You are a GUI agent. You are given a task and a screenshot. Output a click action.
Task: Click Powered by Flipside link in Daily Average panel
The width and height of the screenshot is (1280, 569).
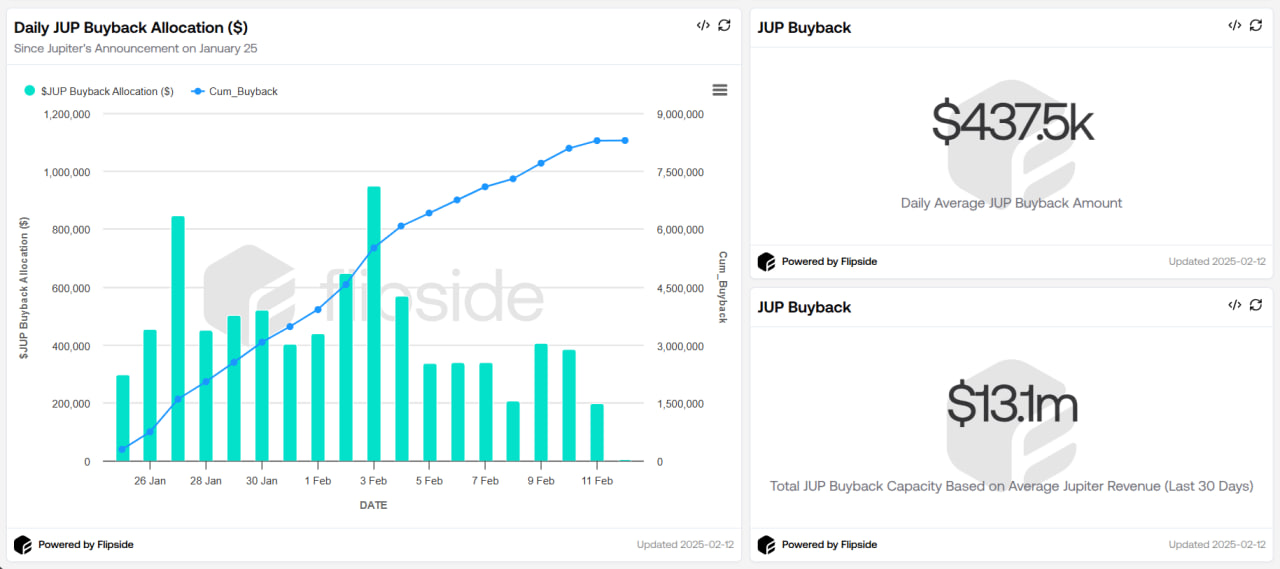point(829,262)
